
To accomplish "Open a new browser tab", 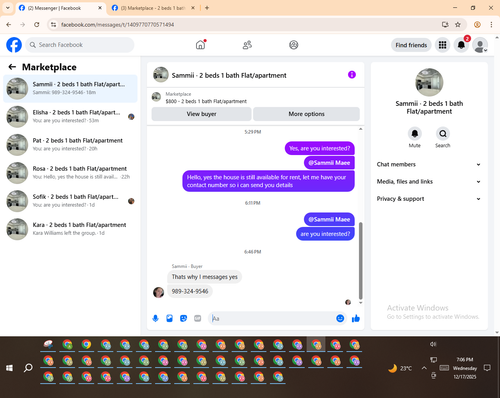I will coord(207,8).
